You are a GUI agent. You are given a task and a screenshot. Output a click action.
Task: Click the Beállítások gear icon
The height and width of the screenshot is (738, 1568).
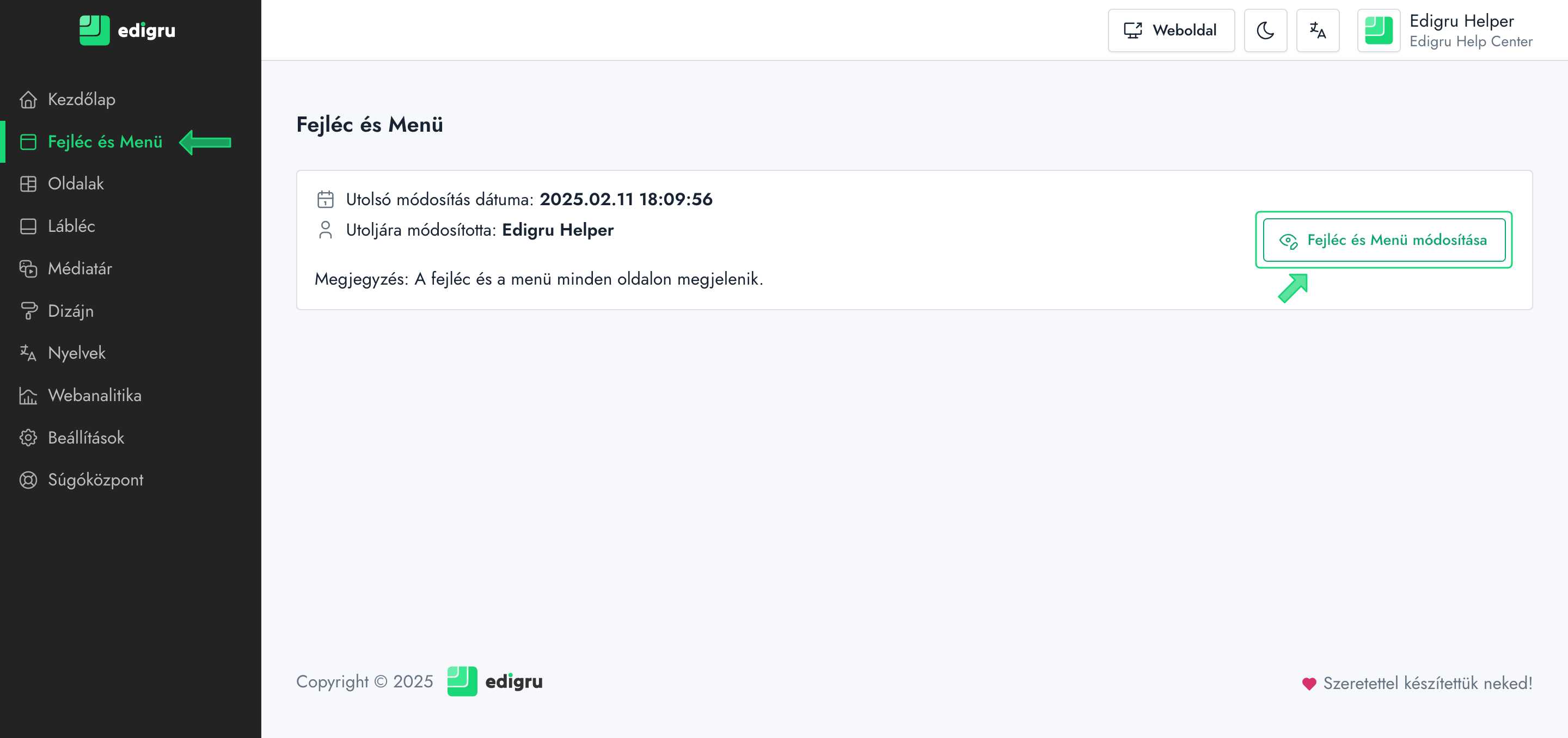(x=28, y=438)
